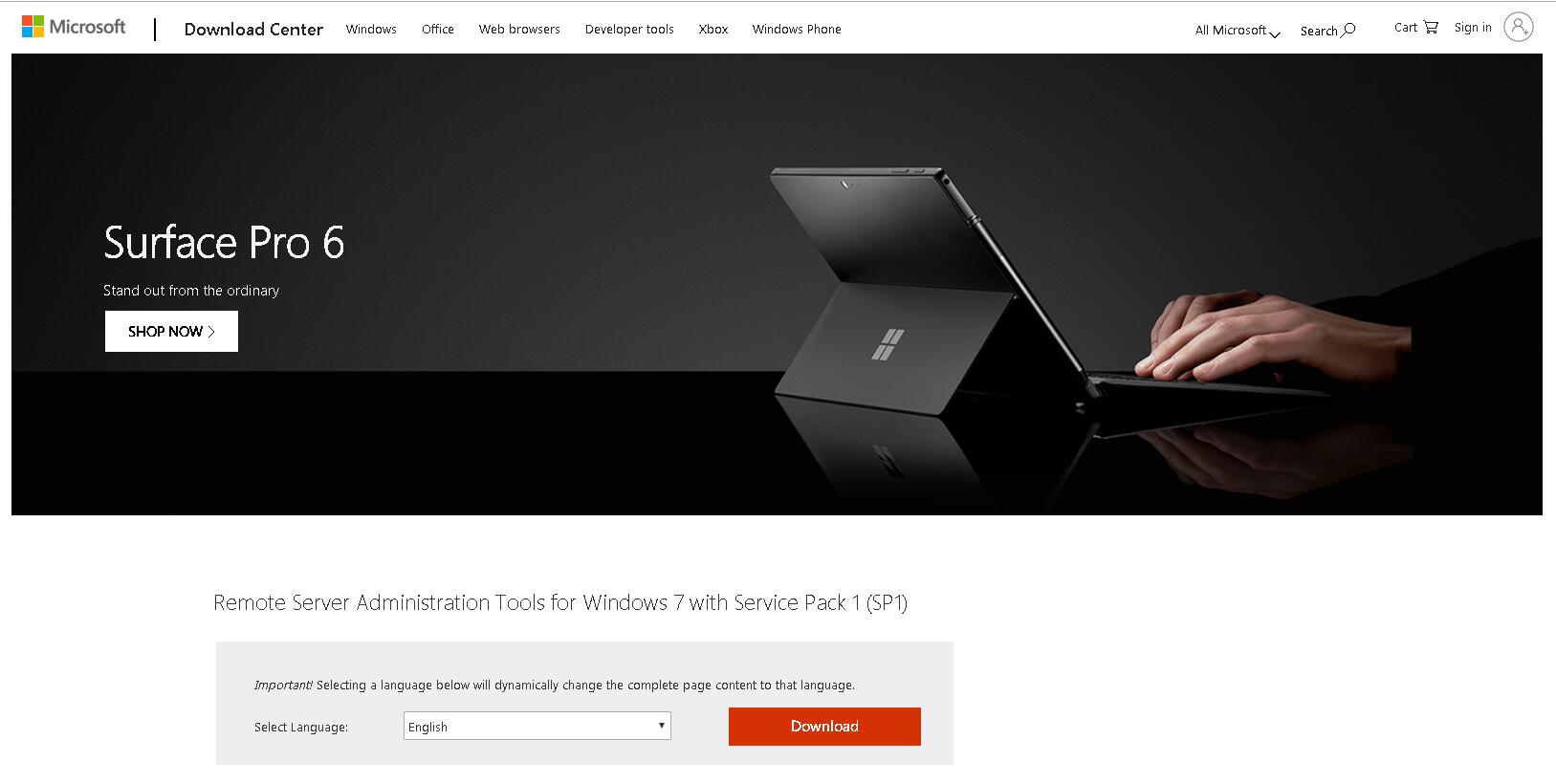This screenshot has height=784, width=1556.
Task: Open Developer tools navigation item
Action: click(629, 30)
